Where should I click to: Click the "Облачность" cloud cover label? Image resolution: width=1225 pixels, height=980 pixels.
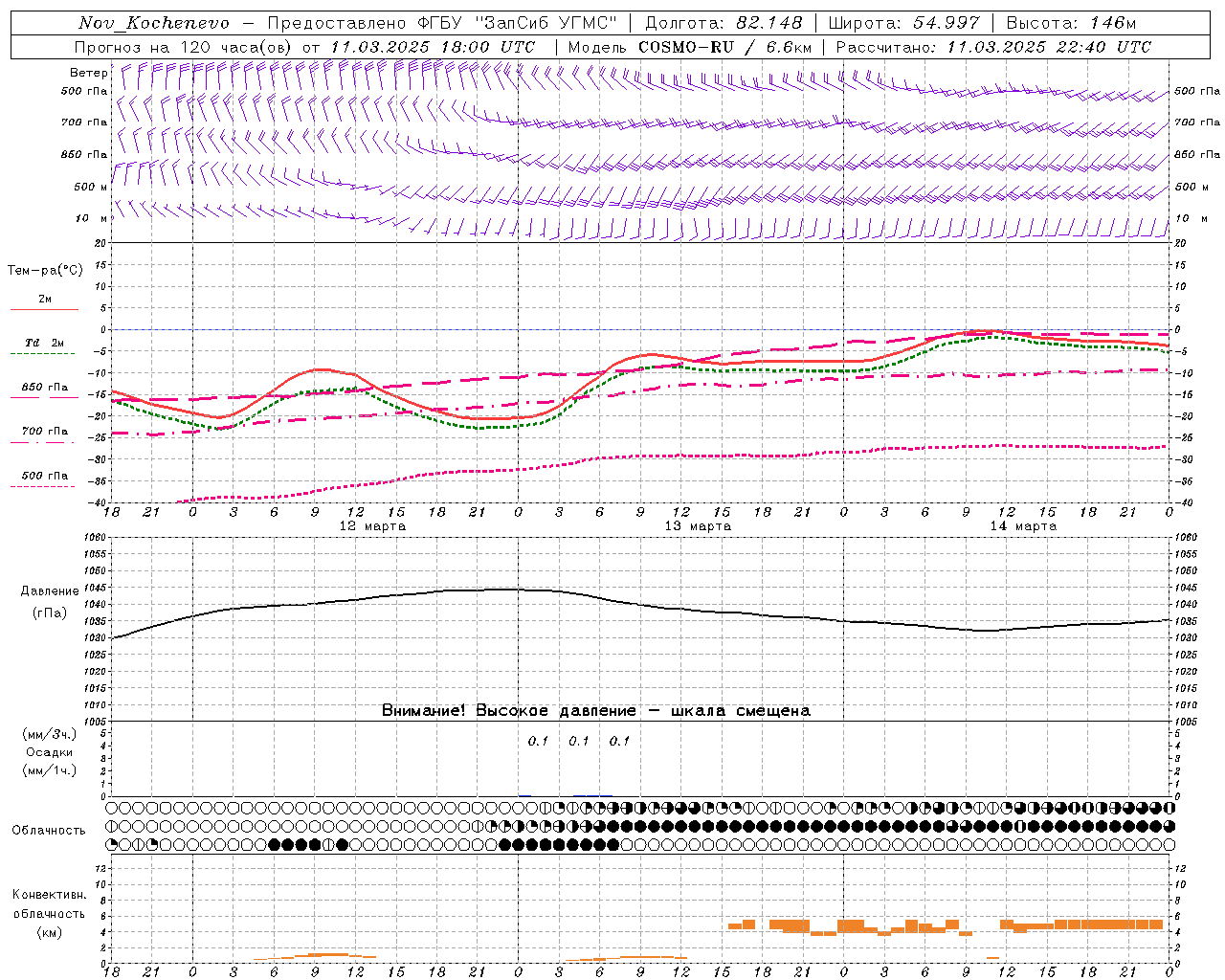click(x=49, y=831)
